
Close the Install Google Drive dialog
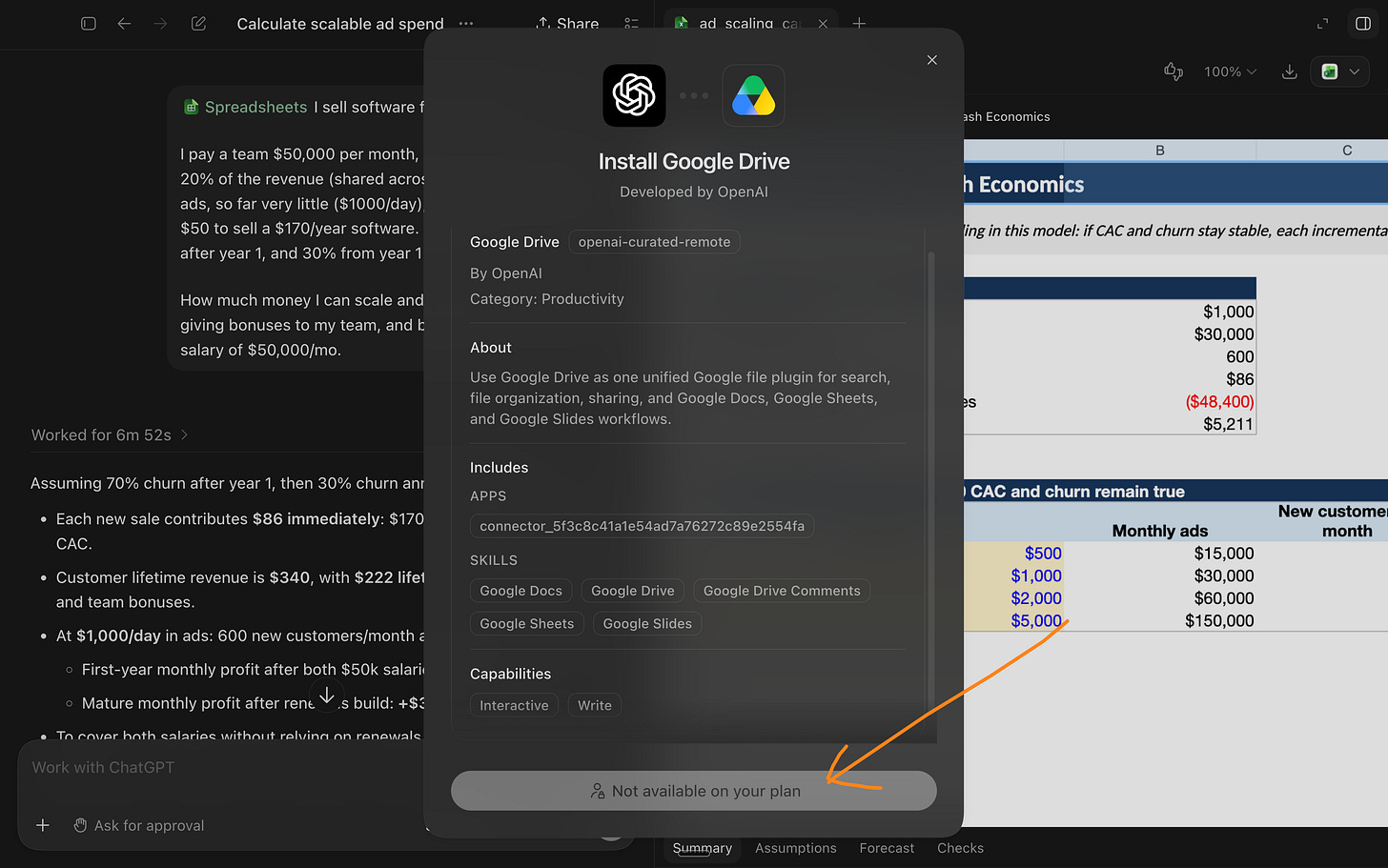click(x=932, y=60)
